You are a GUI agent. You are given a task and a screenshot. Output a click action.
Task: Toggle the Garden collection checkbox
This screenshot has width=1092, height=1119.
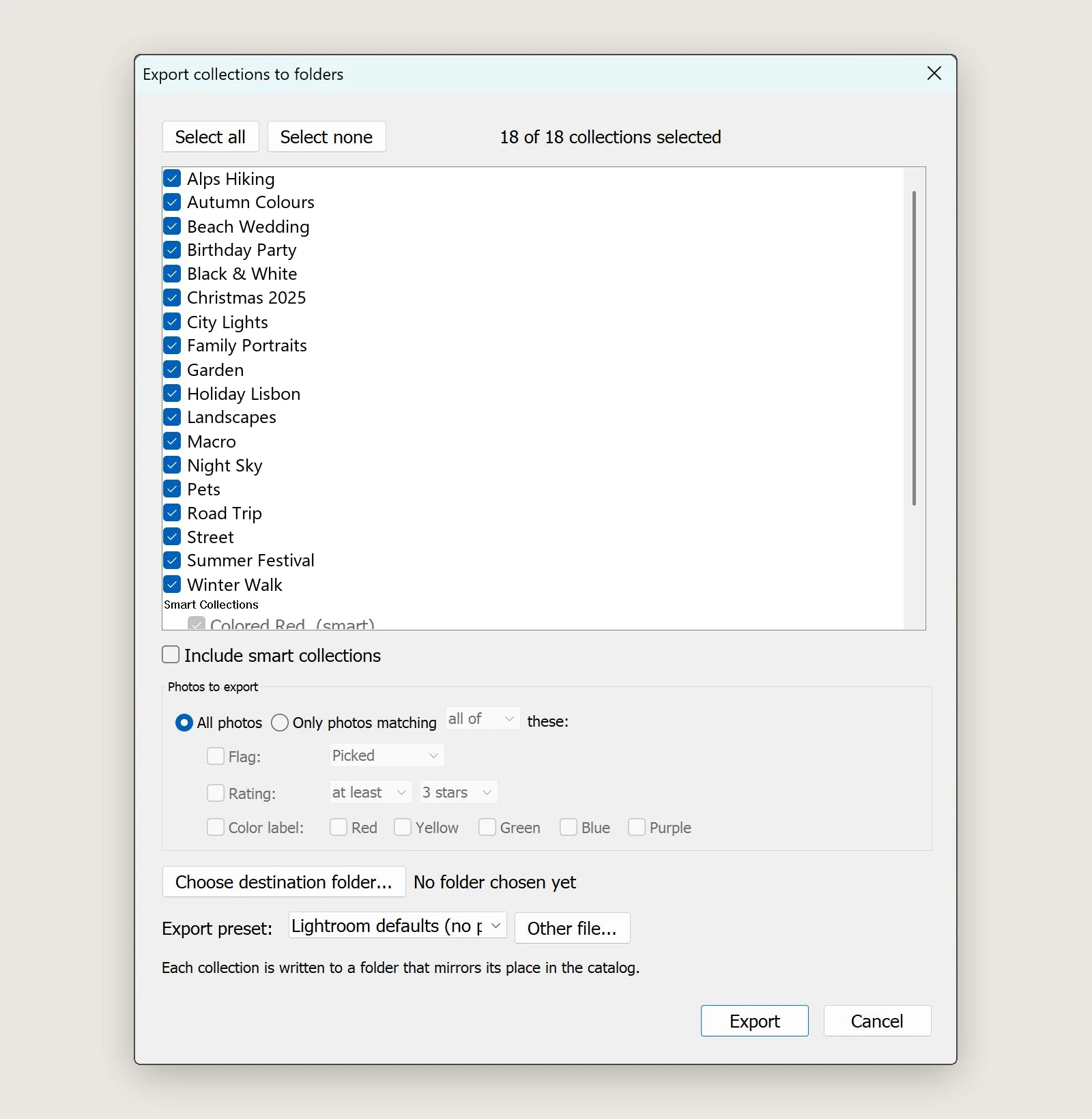pyautogui.click(x=172, y=370)
